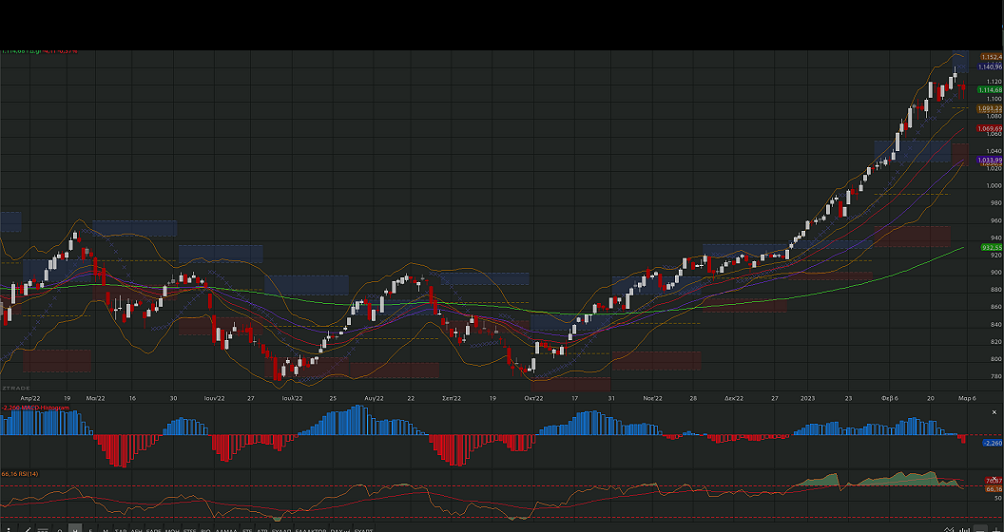Click the Δεκ'22 date label
Image resolution: width=1004 pixels, height=532 pixels.
[x=734, y=398]
